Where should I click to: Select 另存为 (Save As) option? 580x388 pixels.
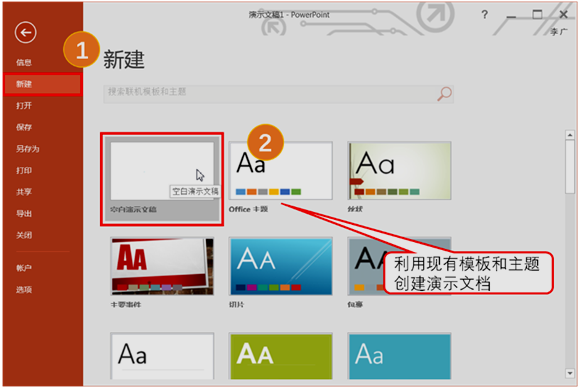pos(27,149)
